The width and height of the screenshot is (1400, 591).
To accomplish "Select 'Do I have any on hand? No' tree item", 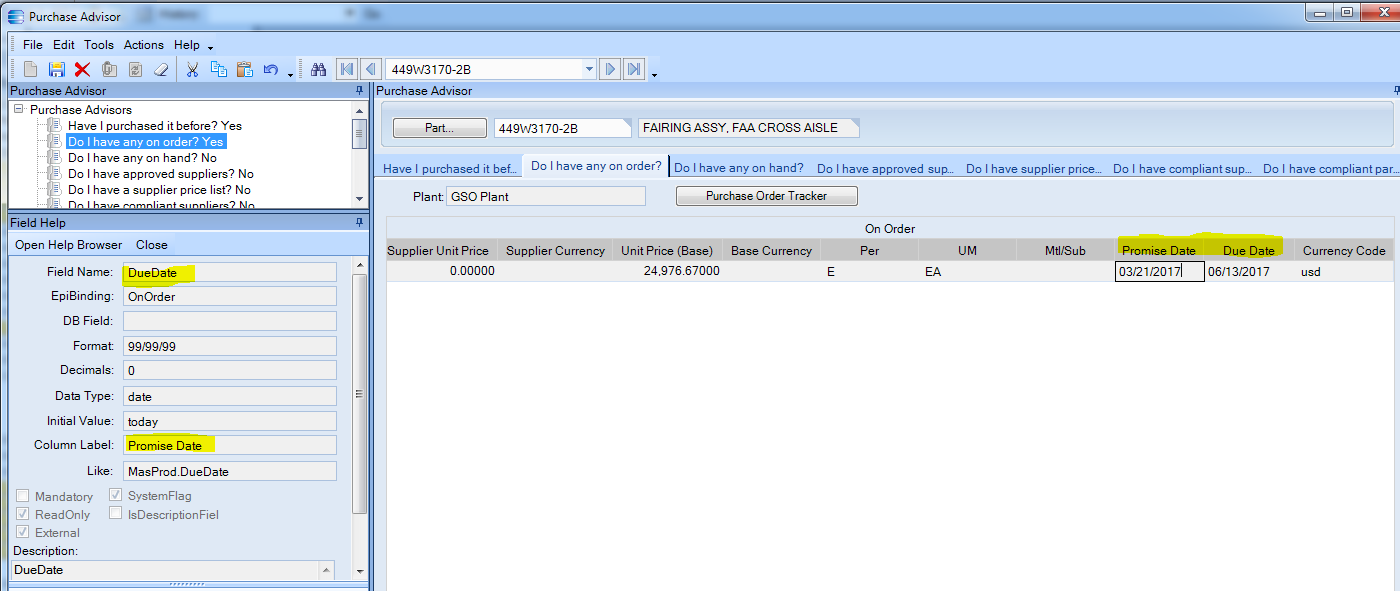I will coord(142,158).
